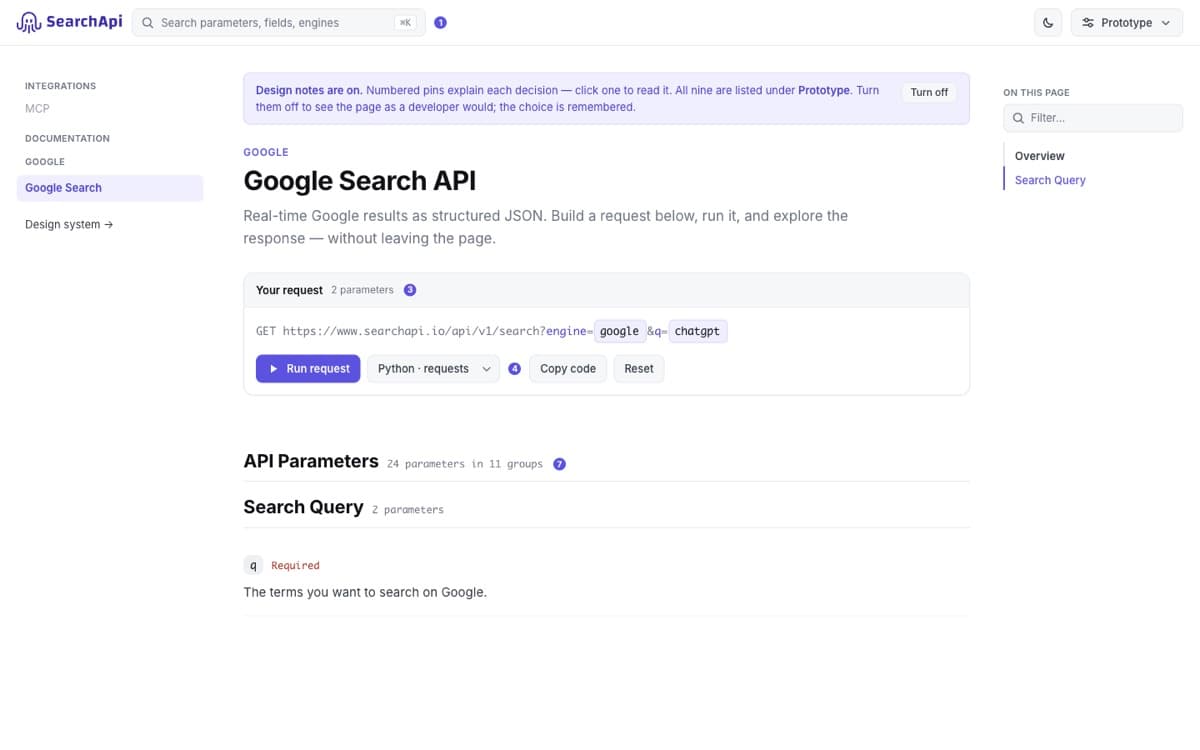1200x750 pixels.
Task: Open the Python · requests language dropdown
Action: point(434,369)
